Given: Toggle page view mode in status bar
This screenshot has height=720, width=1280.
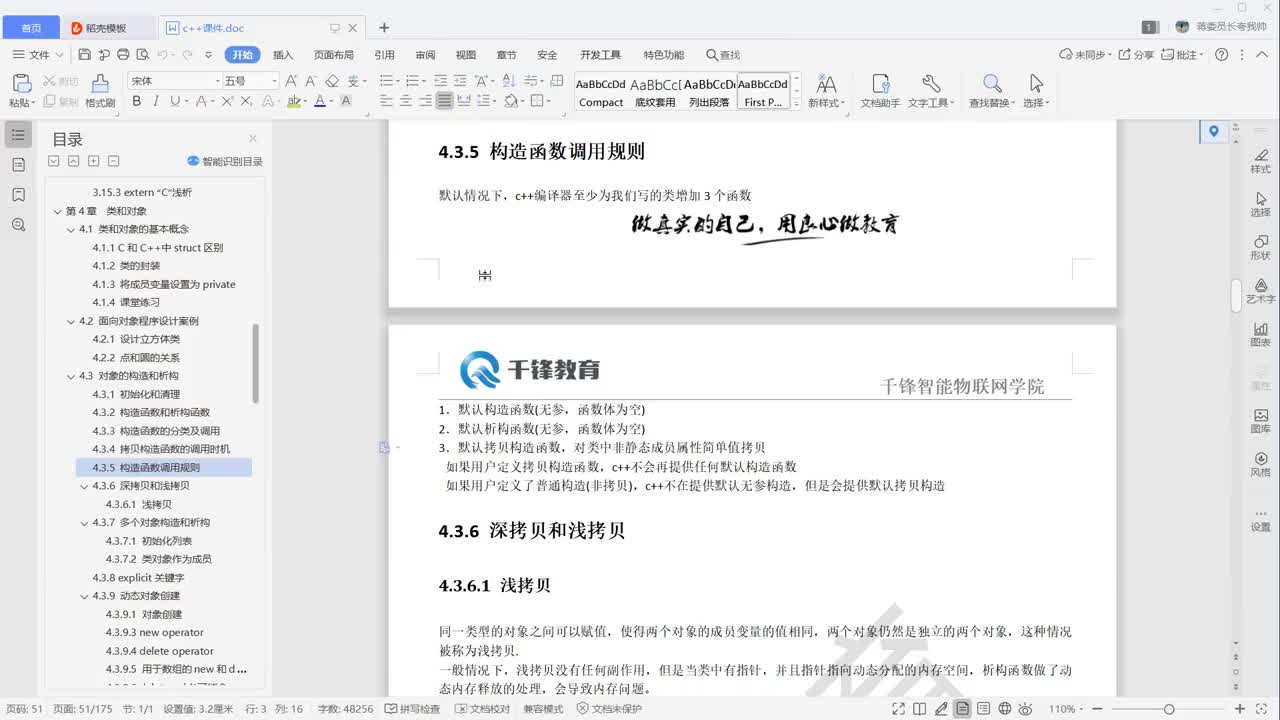Looking at the screenshot, I should pos(962,709).
